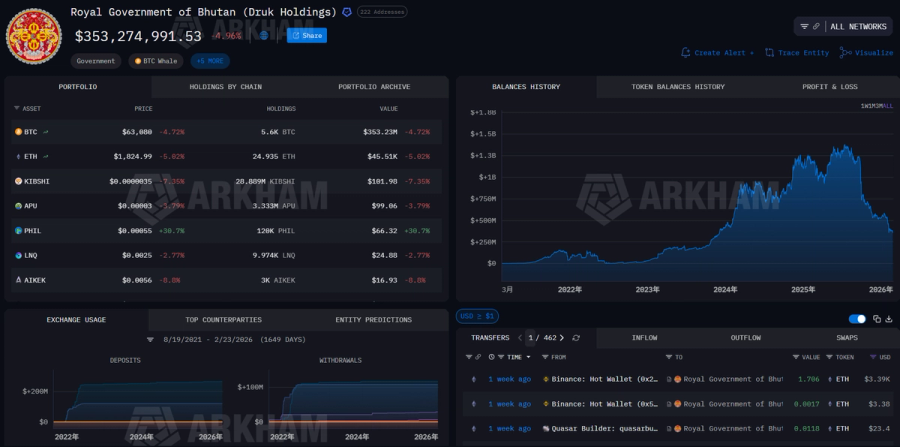Open the globe icon beside Share
The image size is (900, 447).
click(x=264, y=36)
